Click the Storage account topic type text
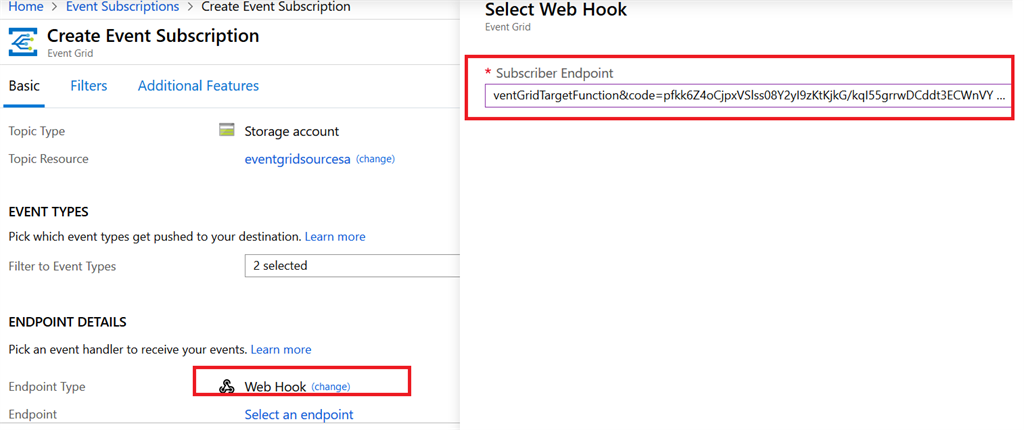 (291, 131)
